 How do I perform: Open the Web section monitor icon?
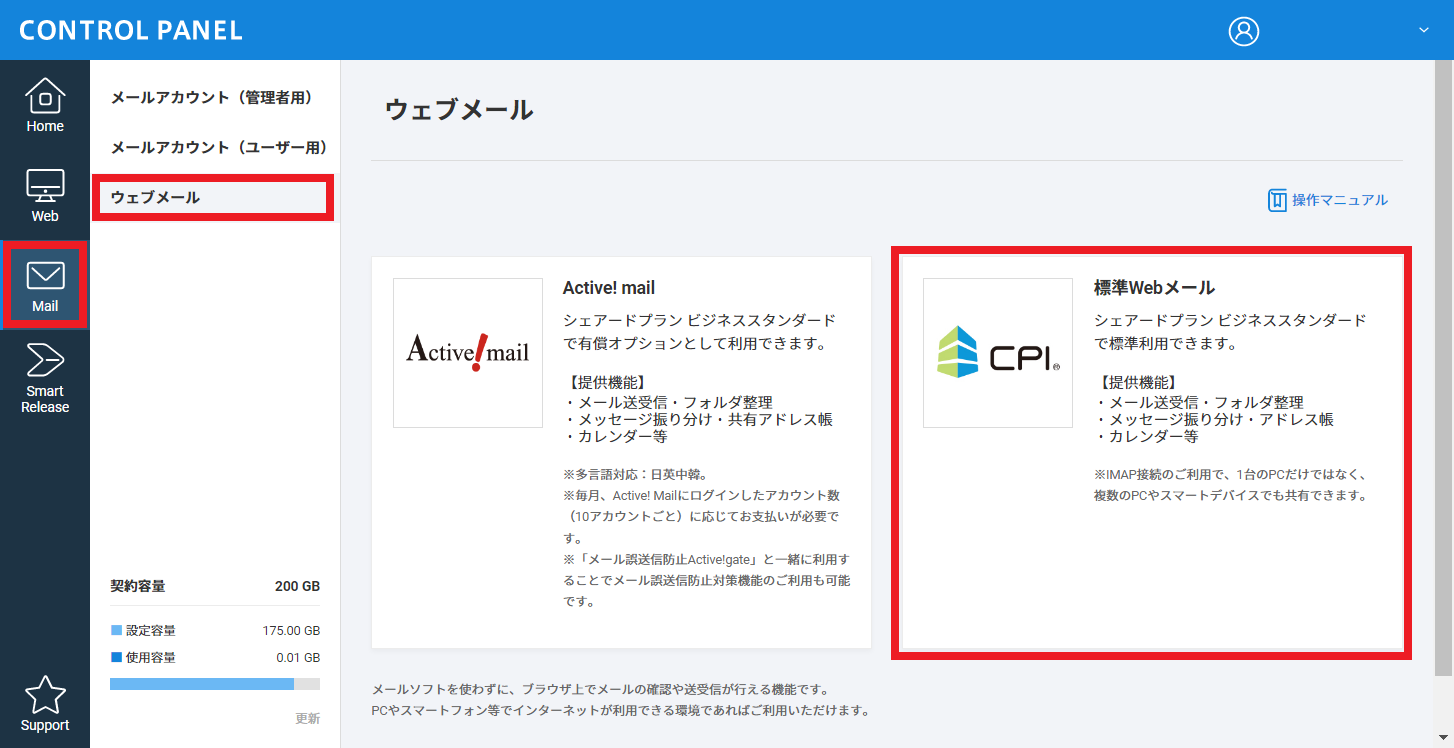[x=45, y=186]
